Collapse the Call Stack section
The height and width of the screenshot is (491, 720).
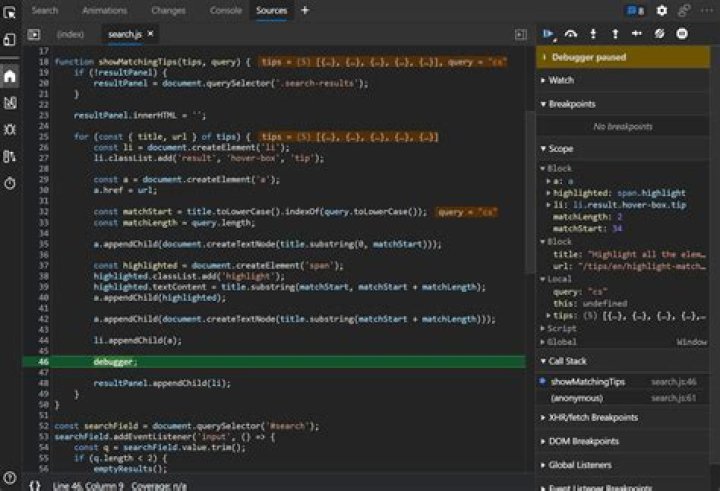(x=623, y=361)
